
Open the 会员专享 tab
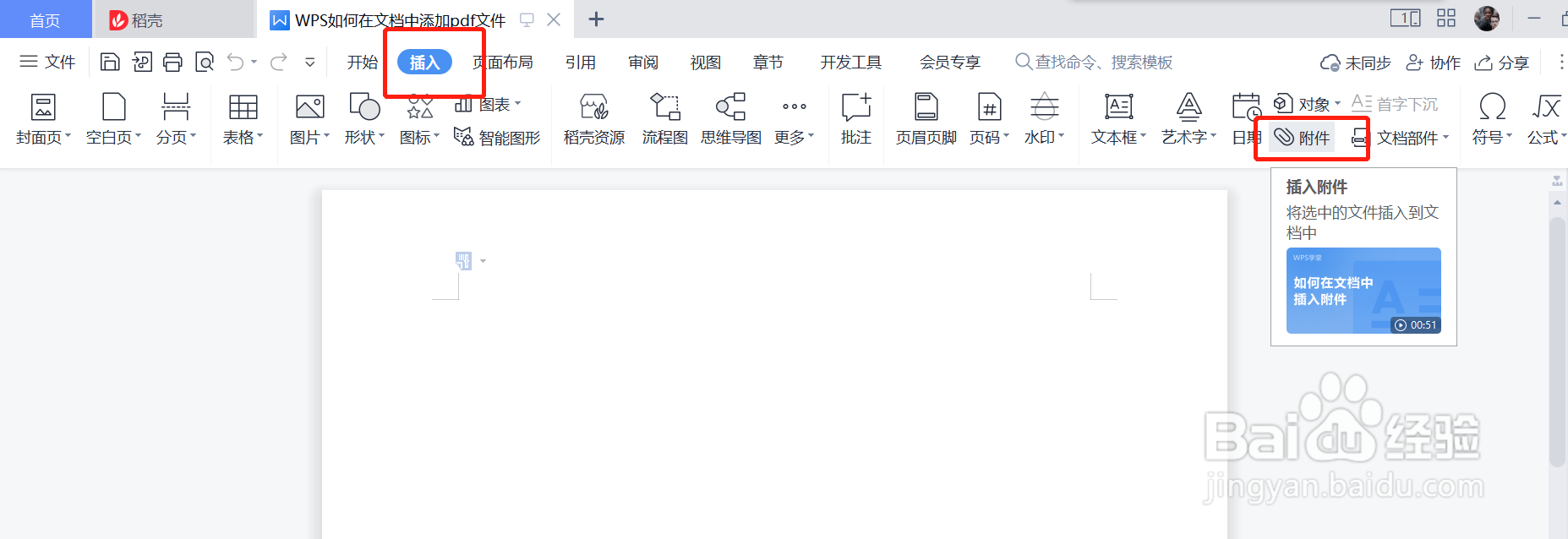click(x=950, y=62)
